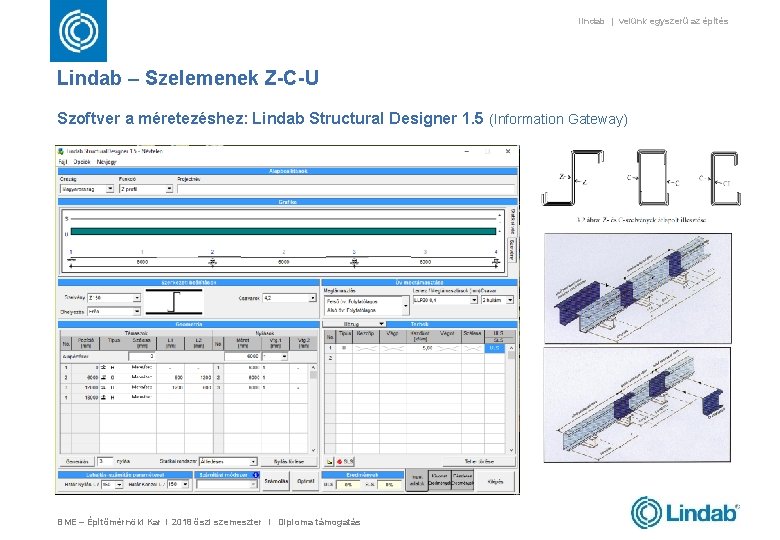Click the Structural Designer title bar app icon

(x=61, y=151)
